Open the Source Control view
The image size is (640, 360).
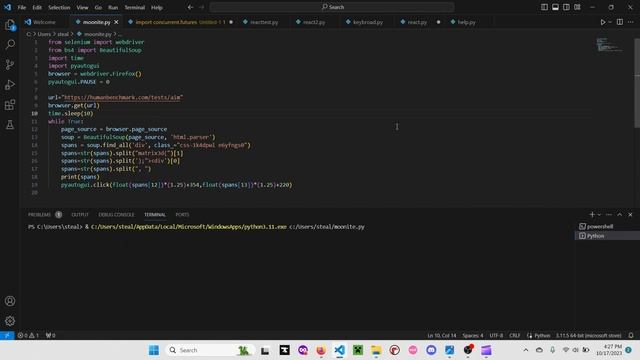click(10, 64)
